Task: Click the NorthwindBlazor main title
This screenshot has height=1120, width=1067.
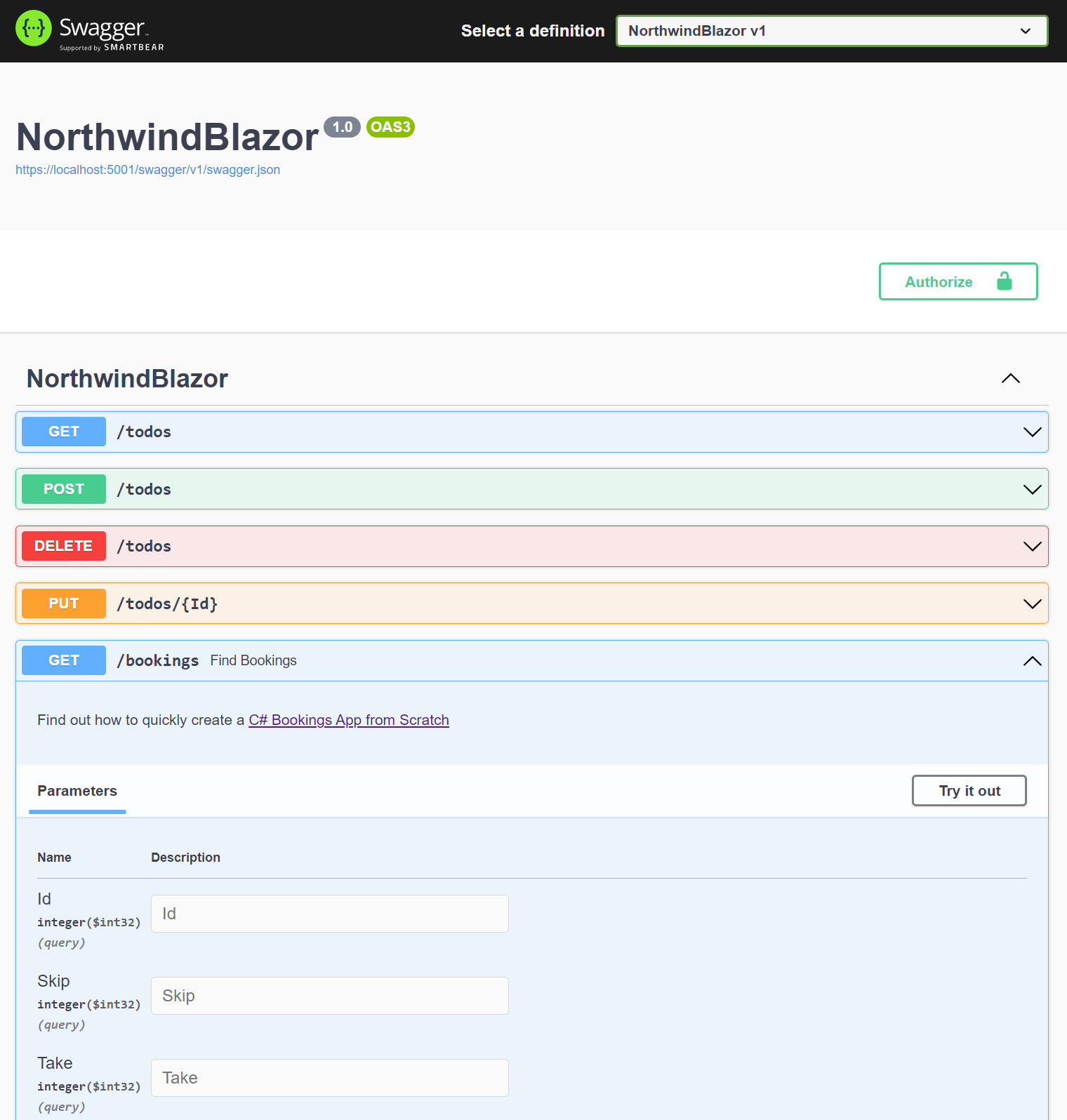Action: coord(167,137)
